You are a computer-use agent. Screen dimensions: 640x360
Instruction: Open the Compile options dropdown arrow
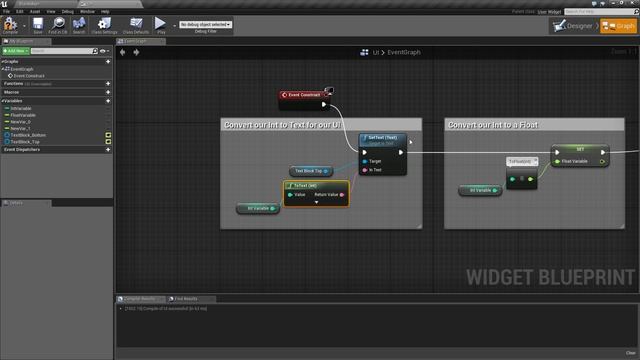tap(24, 26)
